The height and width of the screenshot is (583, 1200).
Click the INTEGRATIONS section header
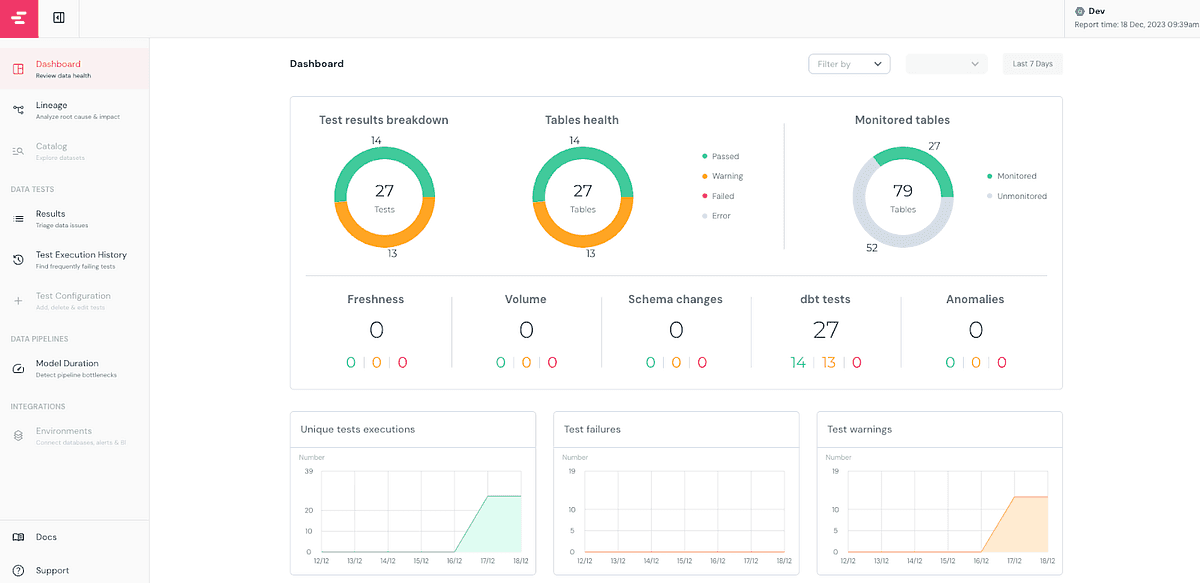click(38, 407)
